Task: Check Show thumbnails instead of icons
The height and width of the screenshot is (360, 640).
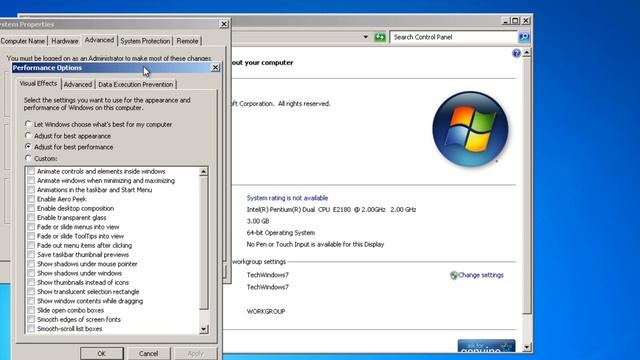Action: tap(31, 282)
